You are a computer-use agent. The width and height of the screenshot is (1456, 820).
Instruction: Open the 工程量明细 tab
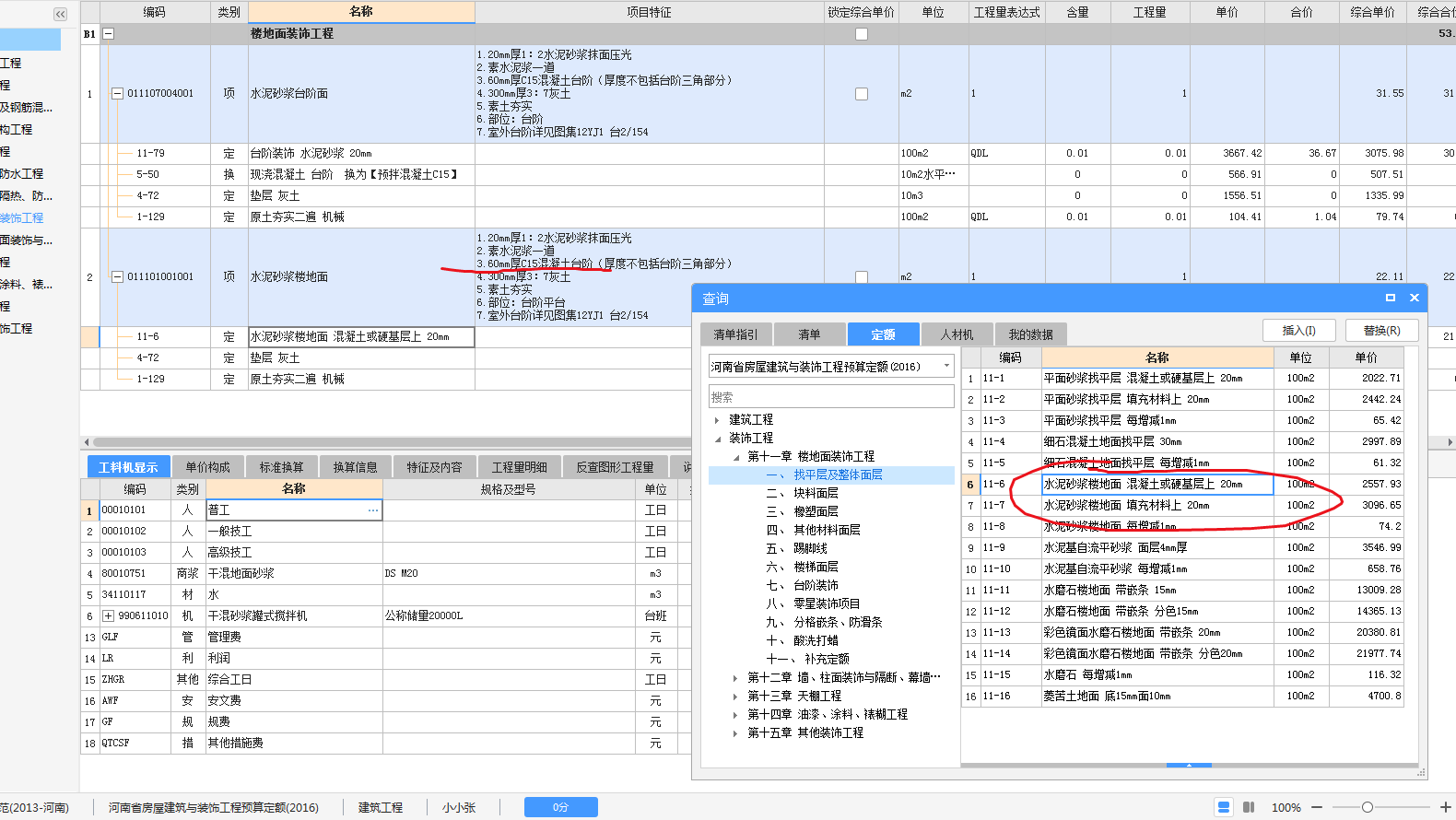(x=519, y=467)
